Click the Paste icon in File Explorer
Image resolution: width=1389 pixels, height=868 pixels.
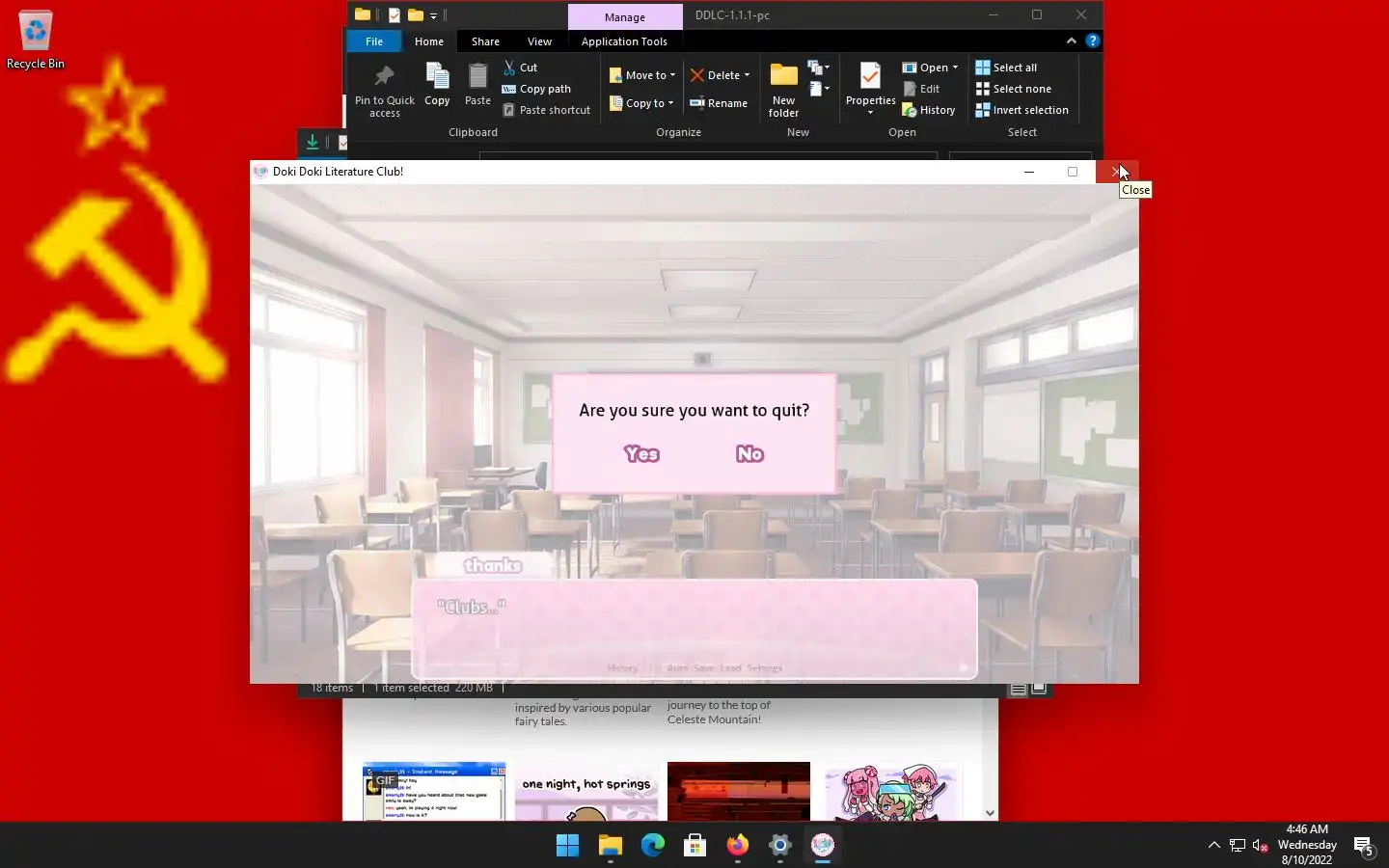477,85
